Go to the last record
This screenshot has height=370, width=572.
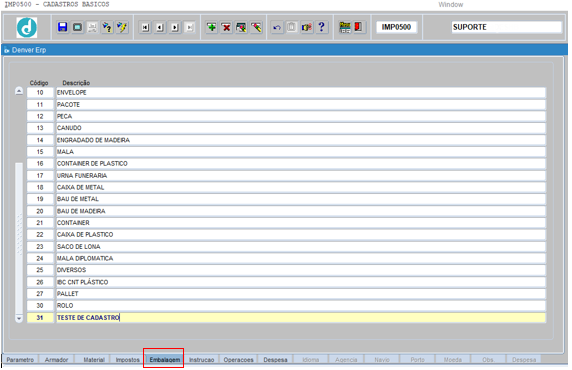(x=189, y=27)
